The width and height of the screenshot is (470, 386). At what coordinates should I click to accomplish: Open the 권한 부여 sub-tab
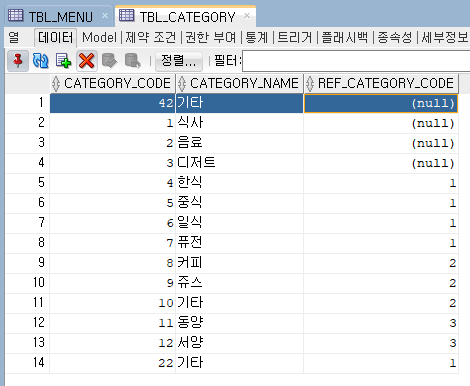coord(210,37)
